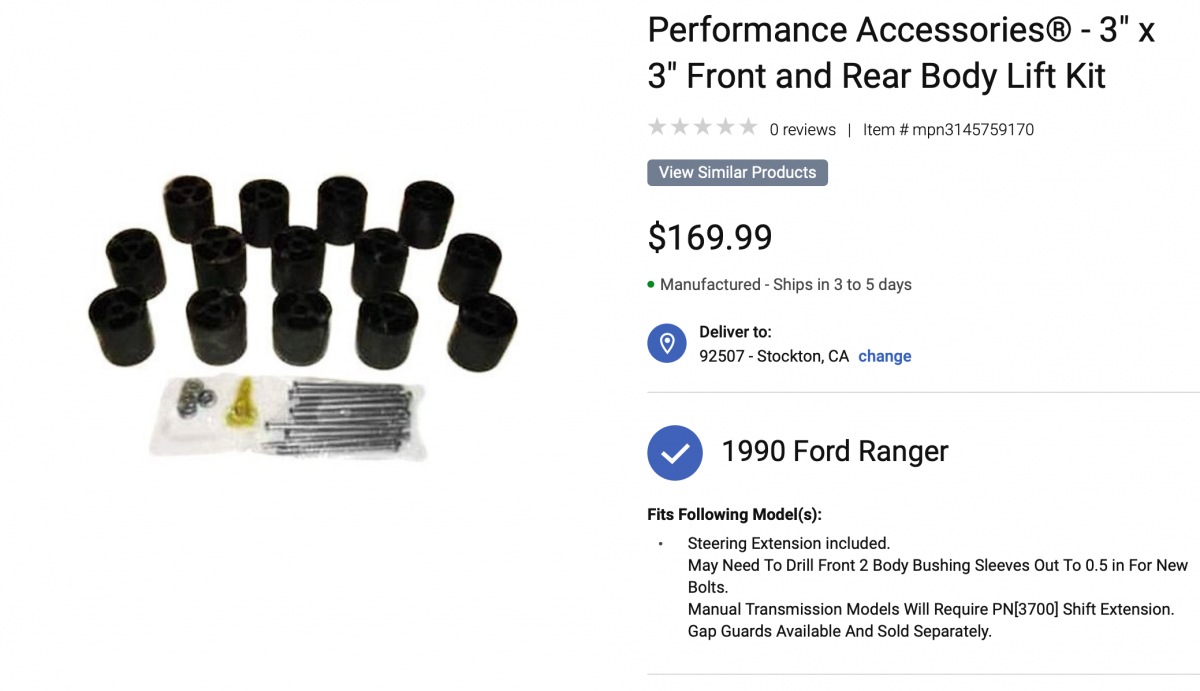Click the 92507 - Stockton, CA address
The height and width of the screenshot is (691, 1200).
pos(774,356)
